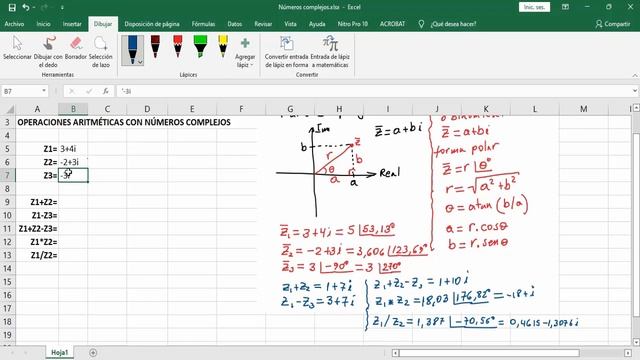Click Convertir entrada de lápiz en forma

287,52
